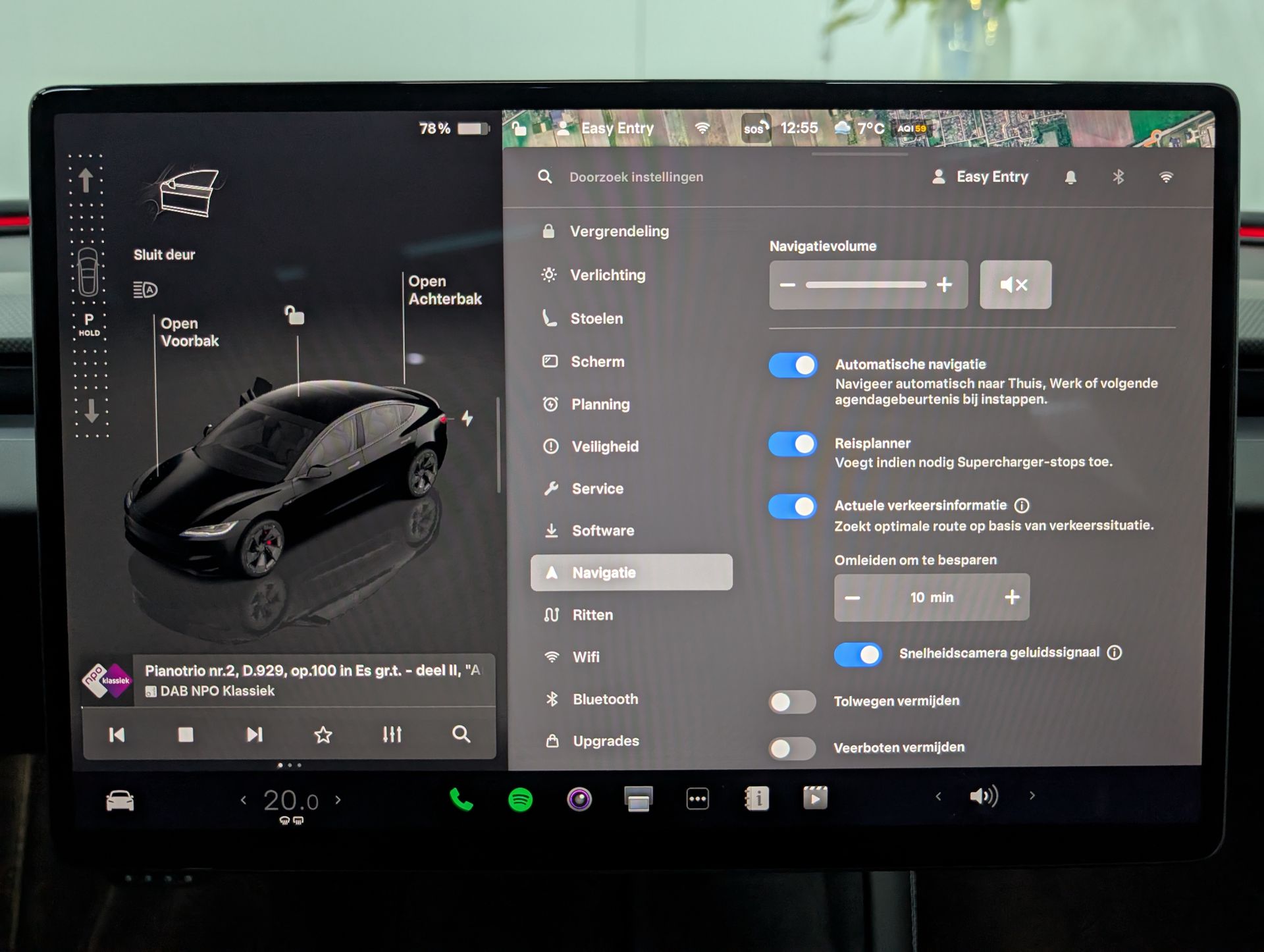Viewport: 1264px width, 952px height.
Task: Open the notifications bell icon
Action: click(x=1070, y=177)
